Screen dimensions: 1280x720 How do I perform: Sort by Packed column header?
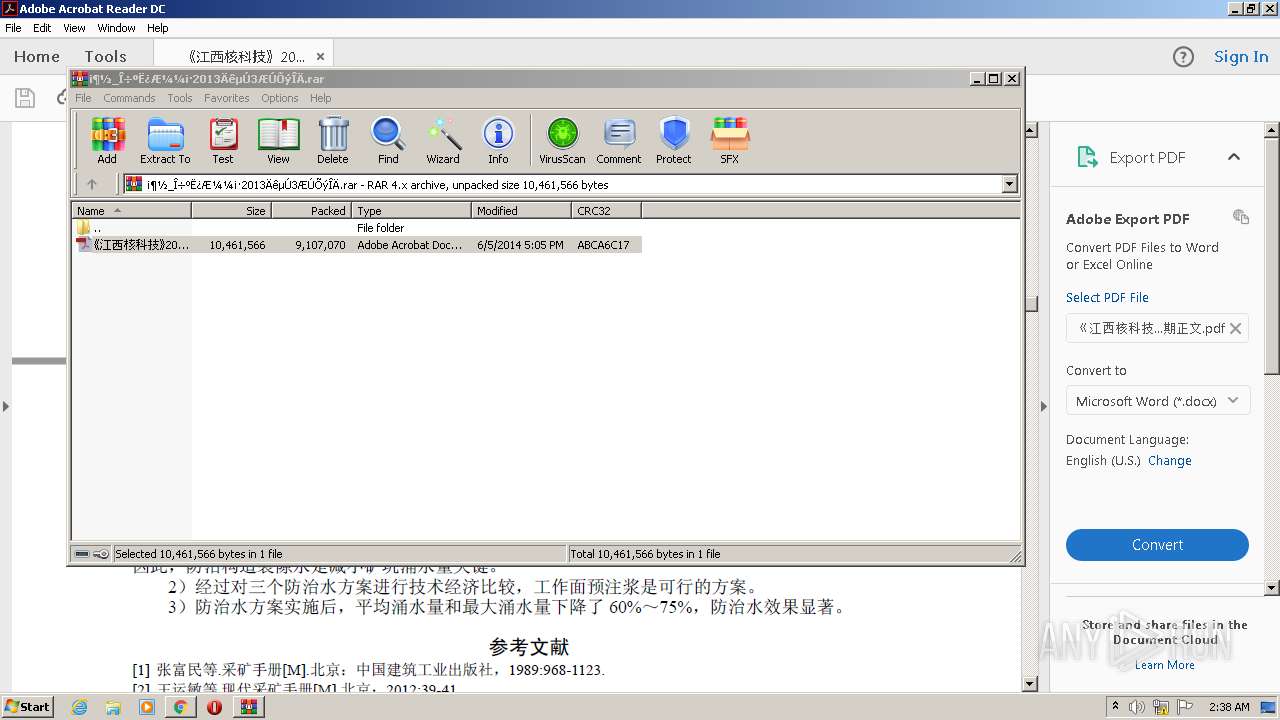click(311, 211)
